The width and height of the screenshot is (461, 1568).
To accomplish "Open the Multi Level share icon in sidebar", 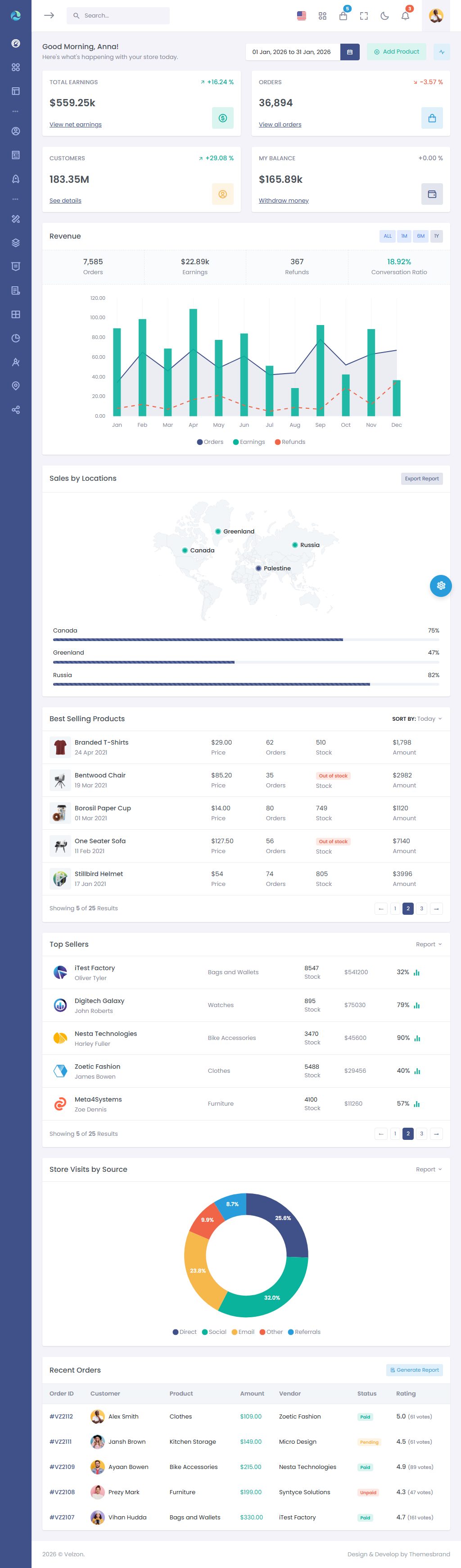I will point(16,410).
